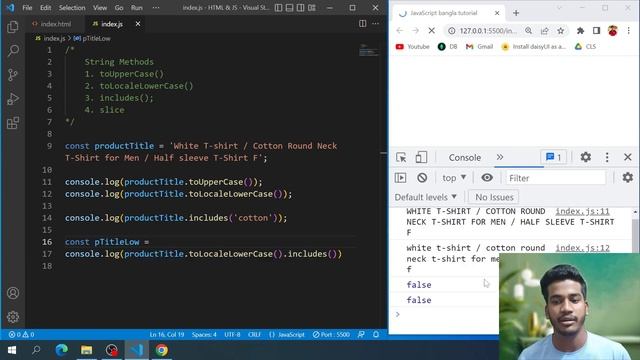The width and height of the screenshot is (640, 360).
Task: Click the Chrome address bar URL
Action: 488,31
